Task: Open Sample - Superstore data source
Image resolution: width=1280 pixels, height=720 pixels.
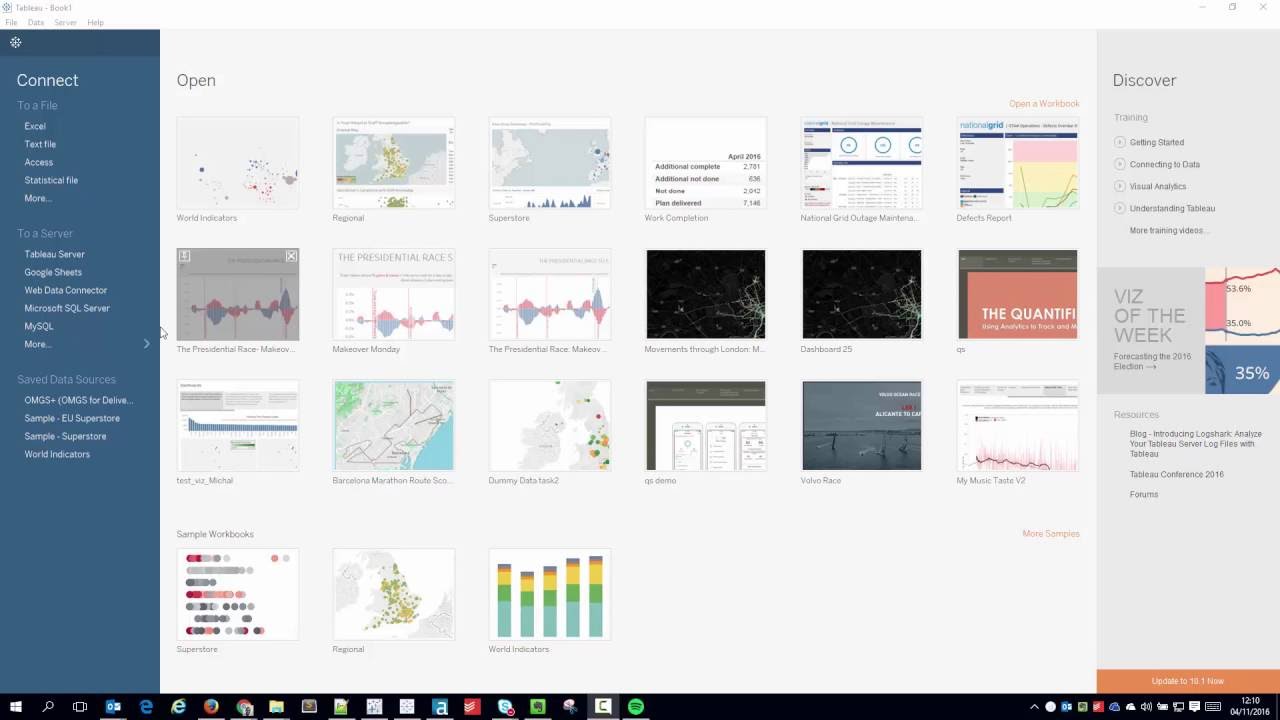Action: (x=65, y=436)
